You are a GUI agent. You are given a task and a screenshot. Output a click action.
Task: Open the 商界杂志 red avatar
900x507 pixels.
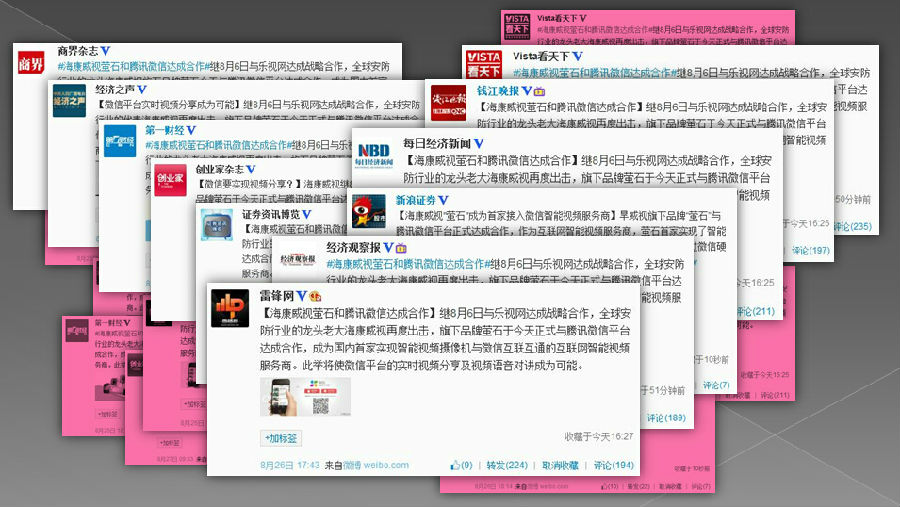coord(30,61)
